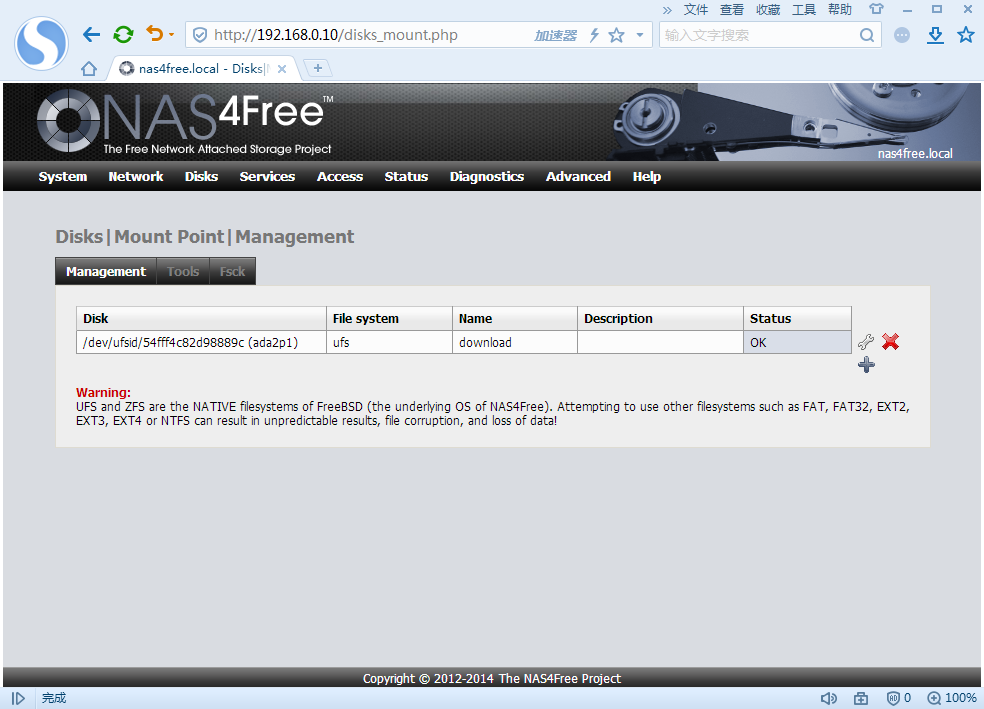
Task: Select the nas4free.local browser tab
Action: point(202,68)
